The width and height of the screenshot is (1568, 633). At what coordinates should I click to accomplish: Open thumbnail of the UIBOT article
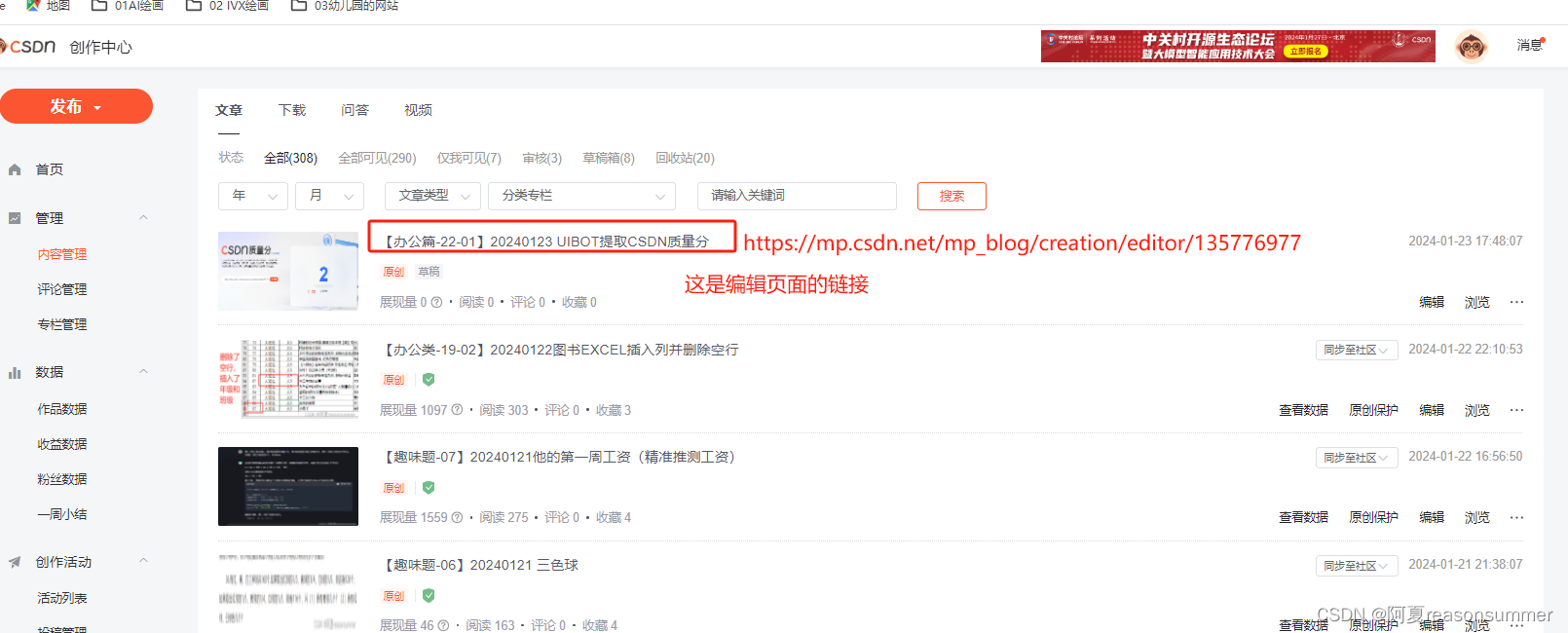pos(288,271)
